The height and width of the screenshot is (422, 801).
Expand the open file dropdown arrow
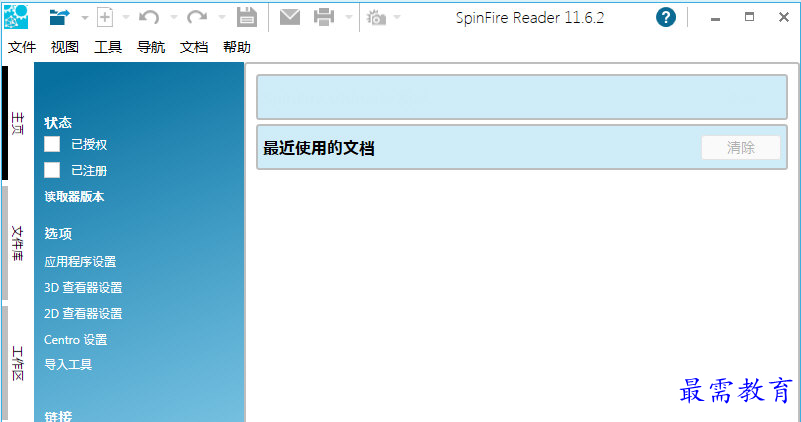click(85, 18)
